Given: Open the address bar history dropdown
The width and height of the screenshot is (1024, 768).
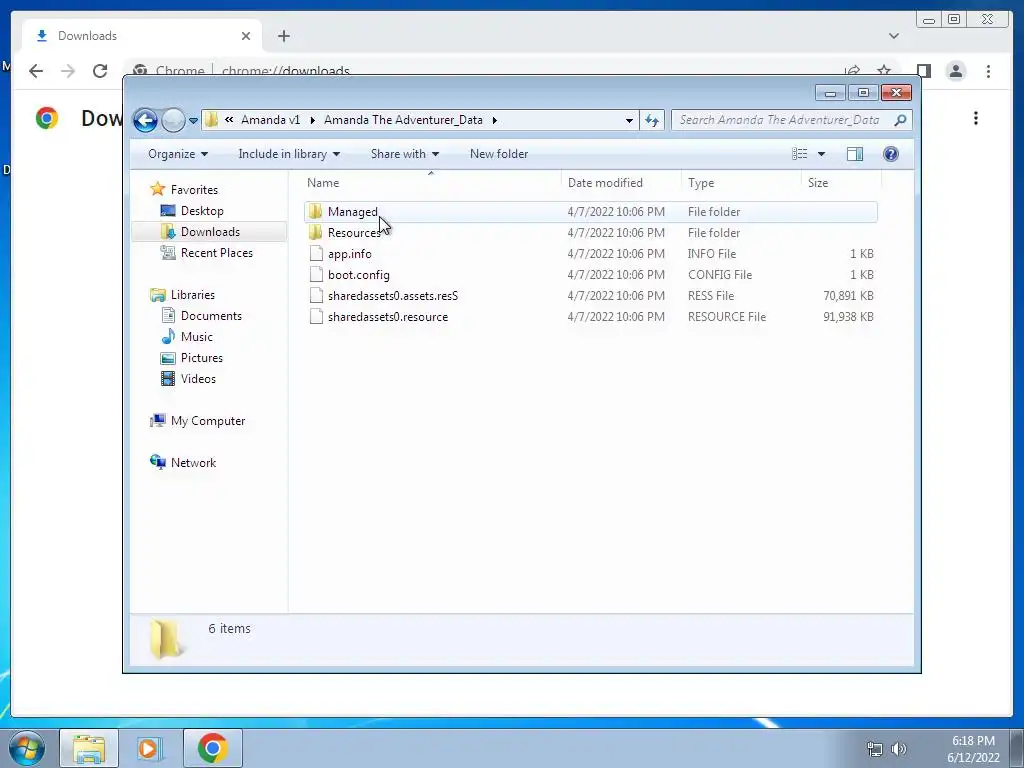Looking at the screenshot, I should pos(629,120).
